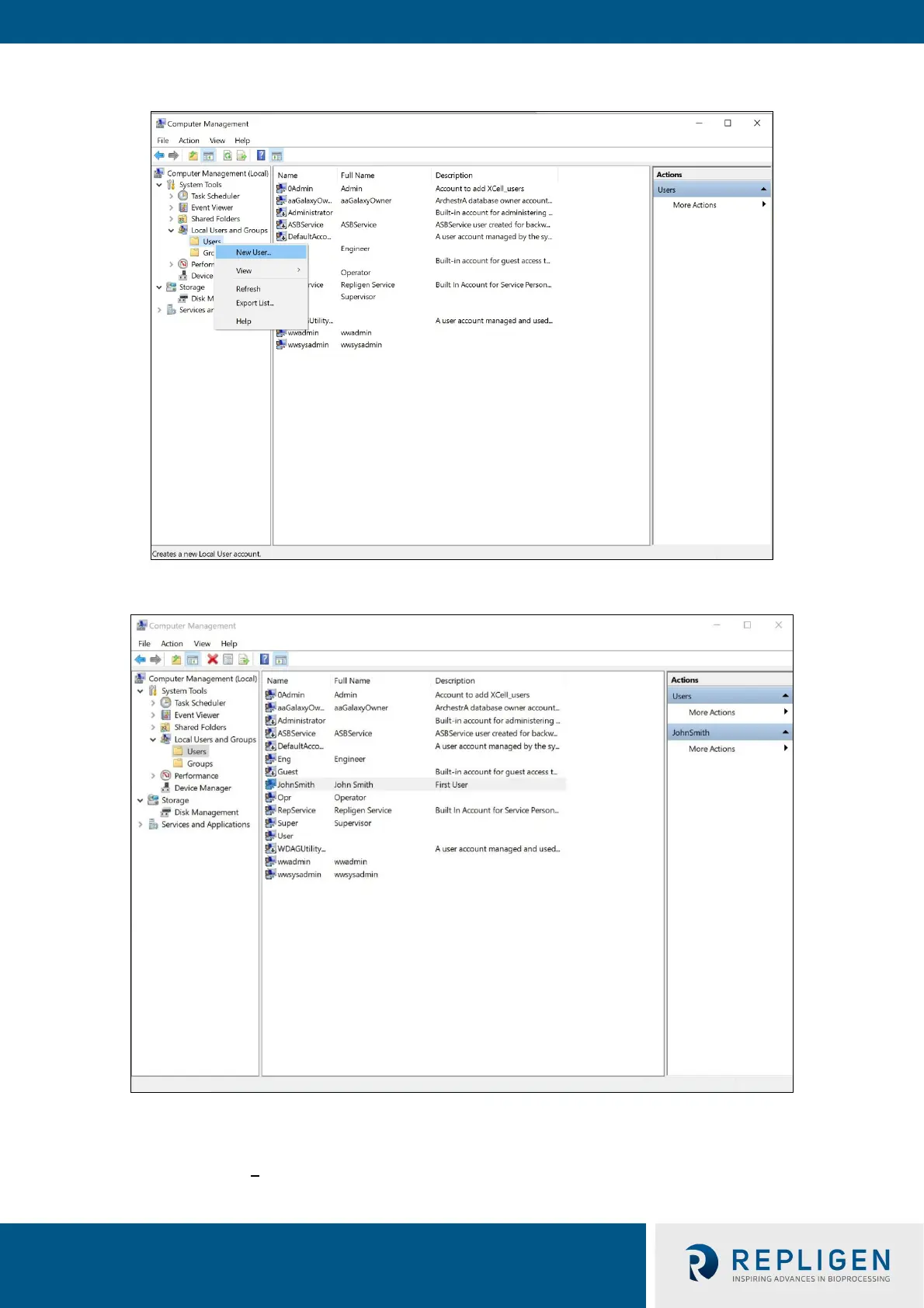Click Task Scheduler clock icon in lower window
The image size is (924, 1308).
pyautogui.click(x=165, y=703)
